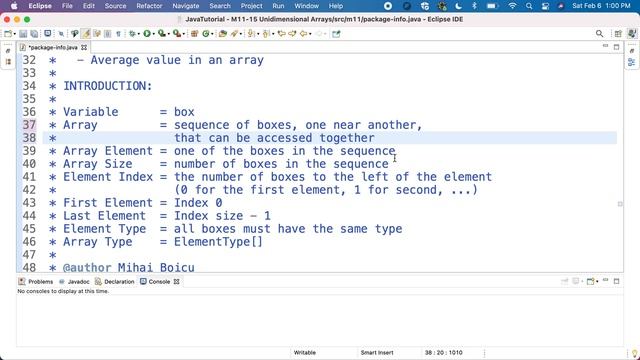Click the Wi-Fi menu bar icon
640x360 pixels.
tap(513, 6)
